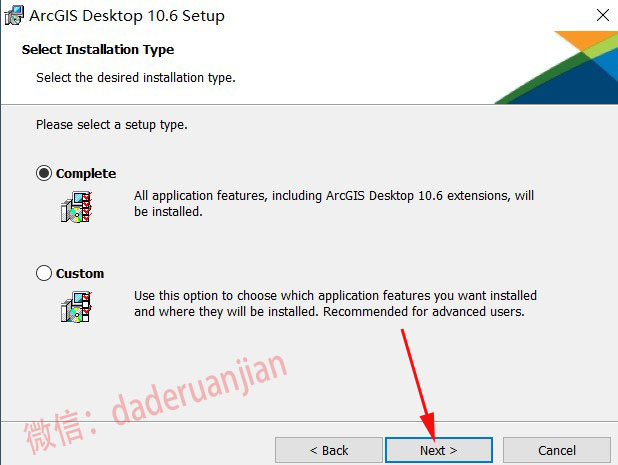Click the 'Select Installation Type' heading

pyautogui.click(x=98, y=50)
